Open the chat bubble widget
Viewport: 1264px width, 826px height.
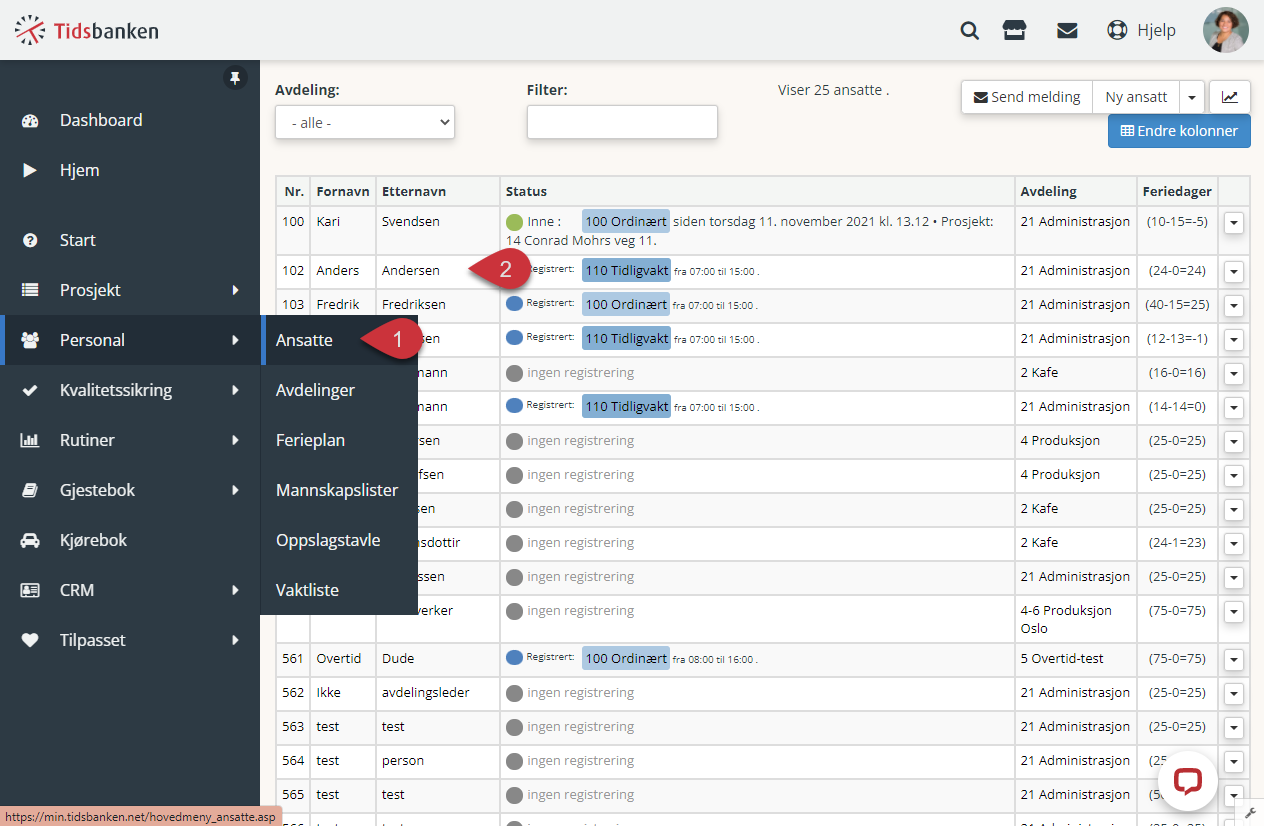click(x=1187, y=781)
